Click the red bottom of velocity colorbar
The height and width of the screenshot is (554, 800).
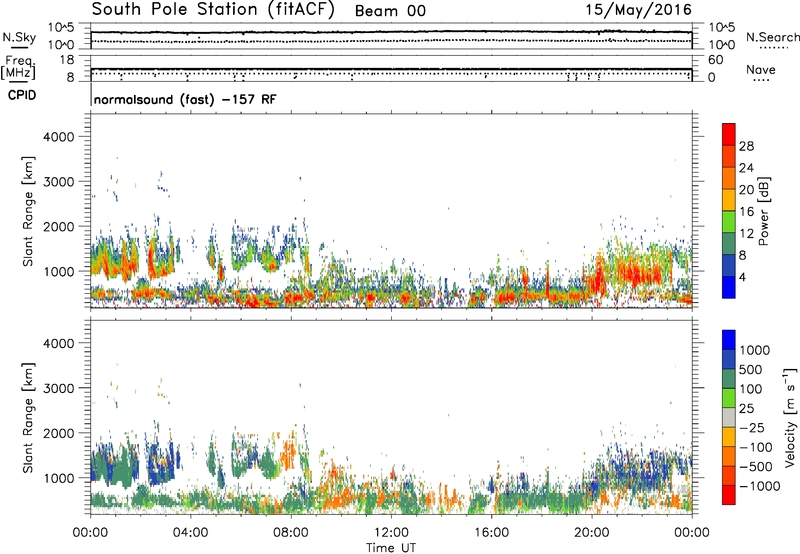[x=729, y=495]
